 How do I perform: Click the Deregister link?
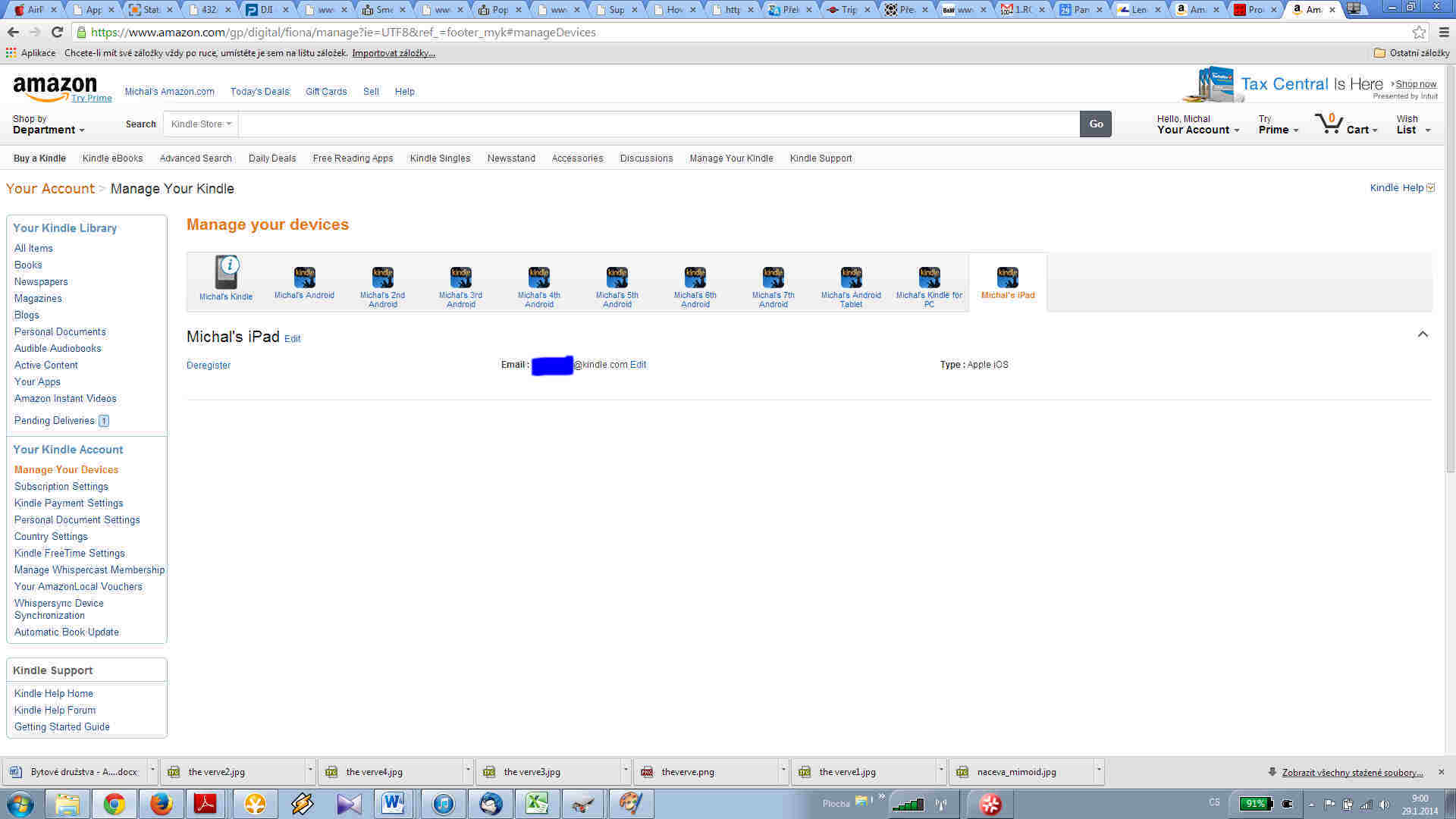(x=209, y=366)
